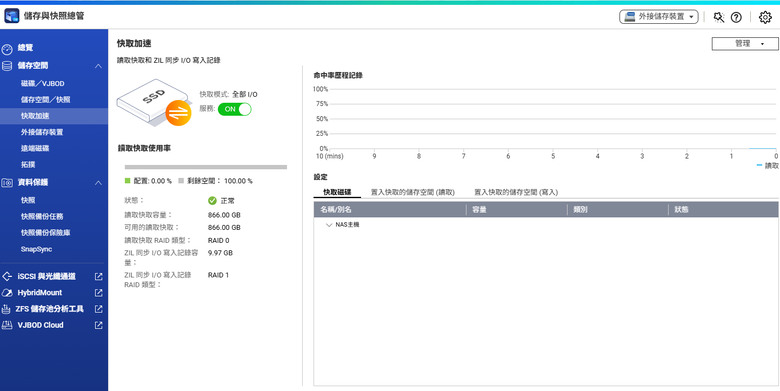Image resolution: width=780 pixels, height=391 pixels.
Task: Collapse the NAS主機 tree row
Action: [x=329, y=225]
